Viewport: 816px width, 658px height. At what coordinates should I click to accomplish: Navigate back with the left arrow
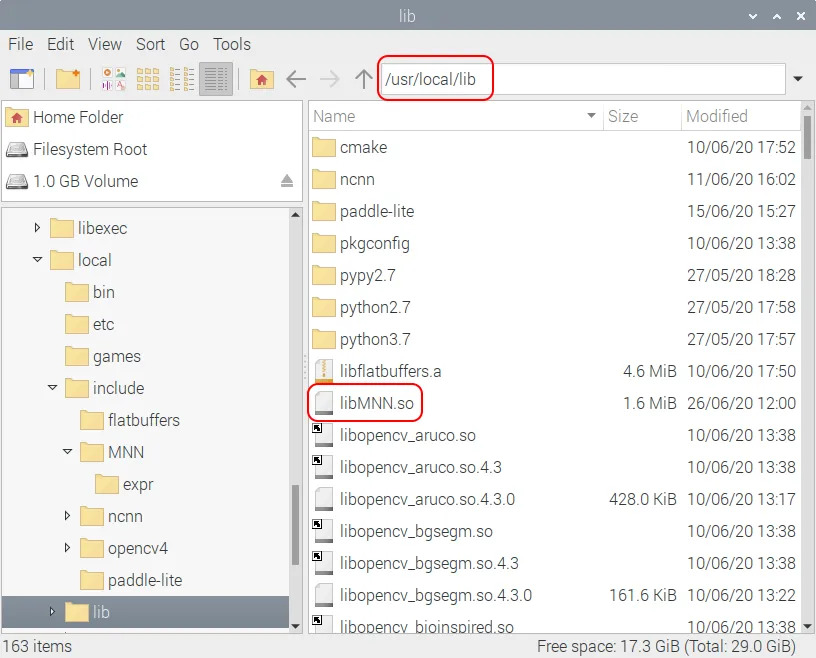point(296,79)
